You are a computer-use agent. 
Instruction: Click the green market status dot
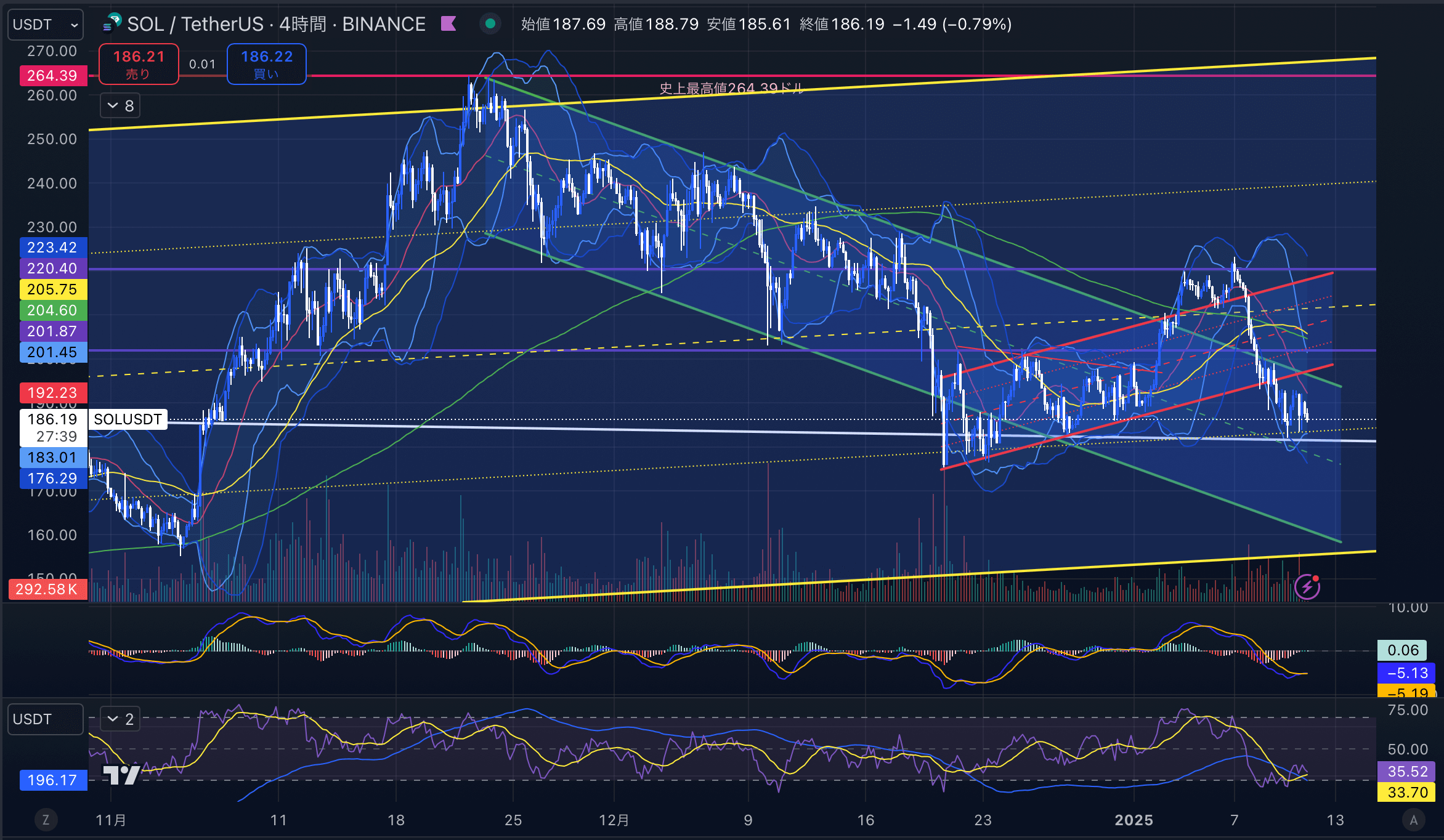tap(490, 24)
